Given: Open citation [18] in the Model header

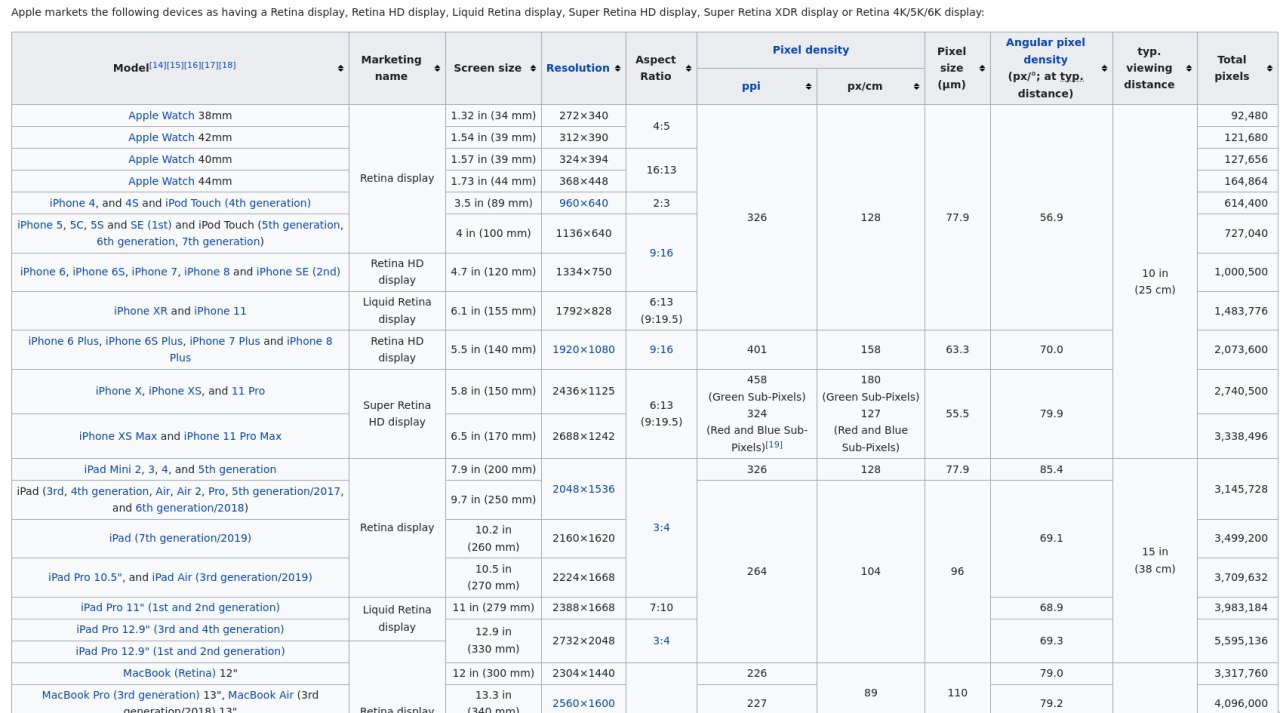Looking at the screenshot, I should pos(227,65).
